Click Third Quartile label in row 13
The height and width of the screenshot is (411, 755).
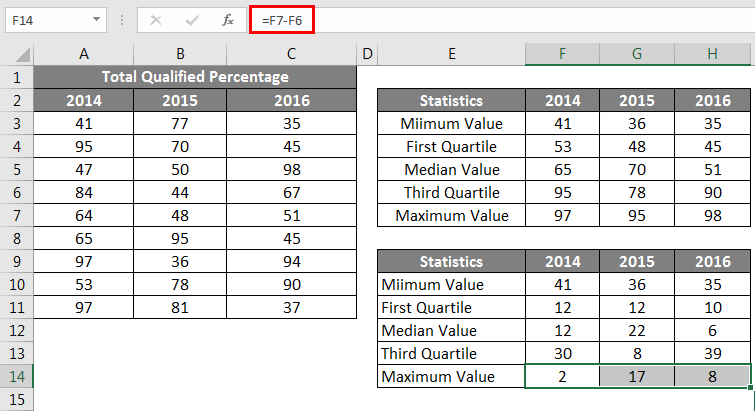pyautogui.click(x=452, y=354)
